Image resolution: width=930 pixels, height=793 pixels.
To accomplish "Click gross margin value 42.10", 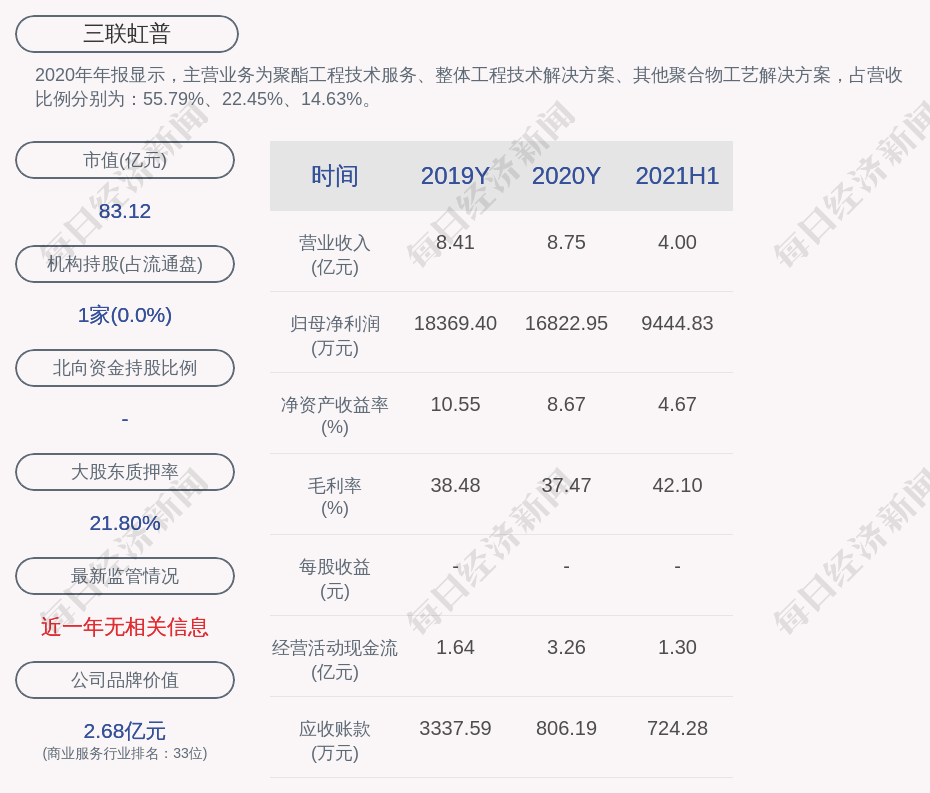I will [x=677, y=485].
